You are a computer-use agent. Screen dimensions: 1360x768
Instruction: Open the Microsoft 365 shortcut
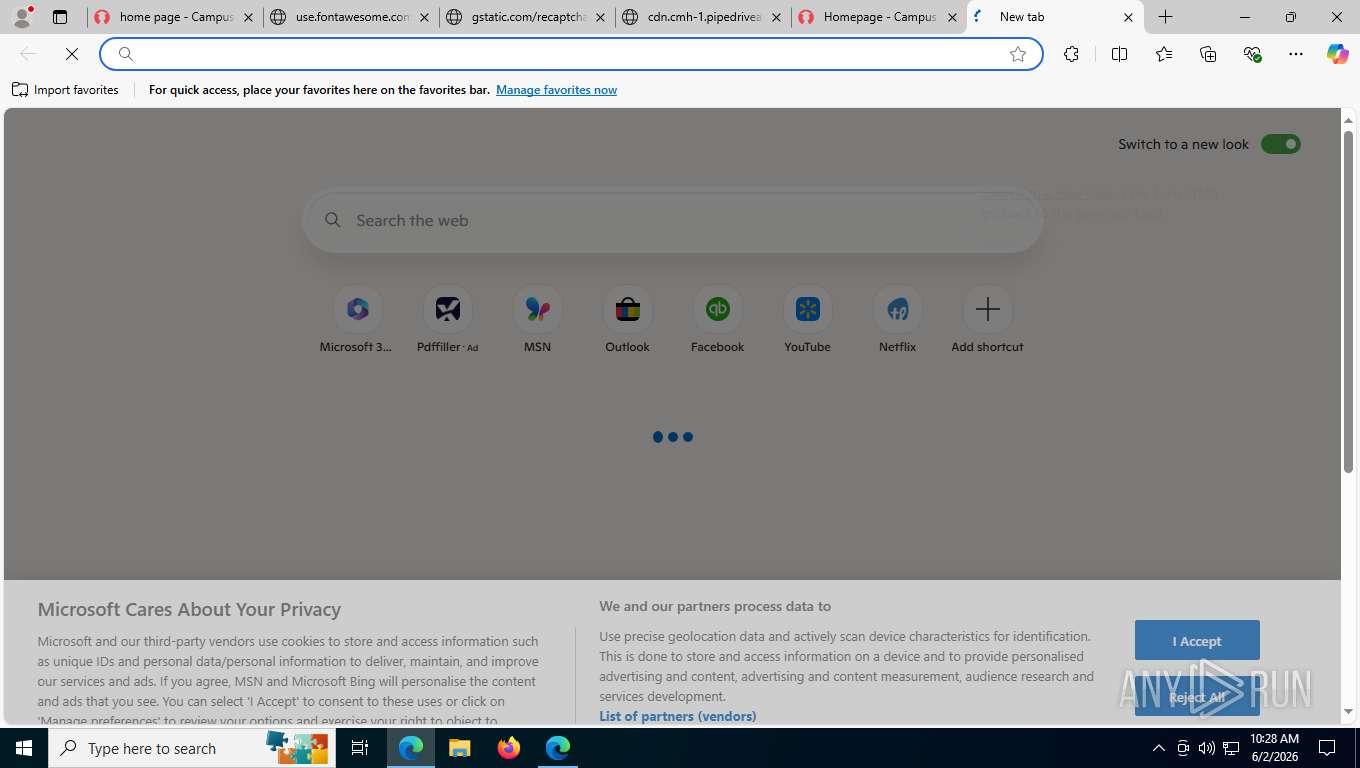click(357, 320)
